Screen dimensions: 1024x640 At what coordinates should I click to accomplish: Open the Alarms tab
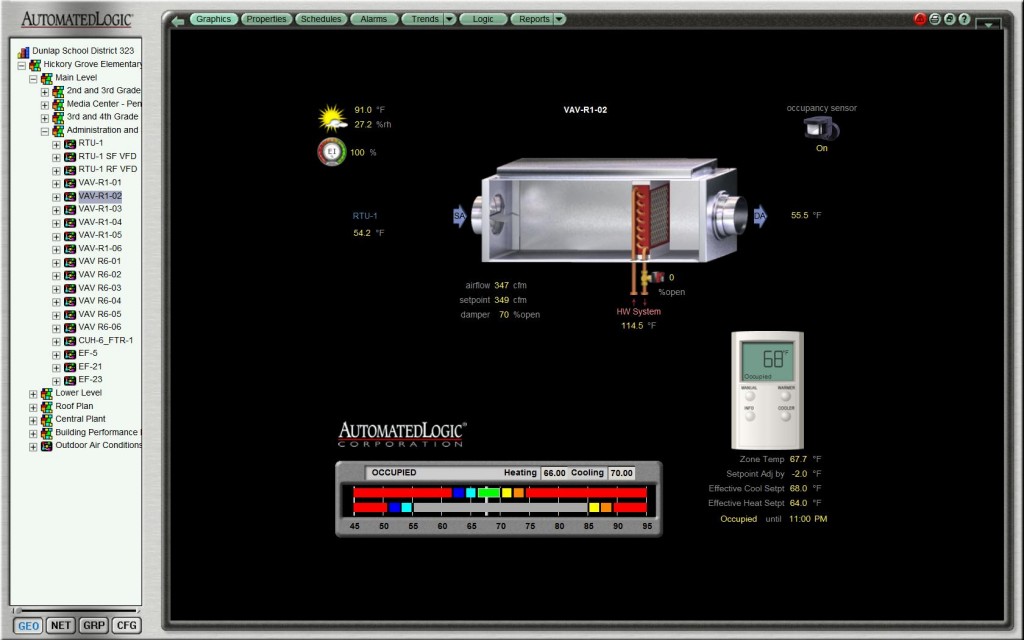click(x=375, y=19)
